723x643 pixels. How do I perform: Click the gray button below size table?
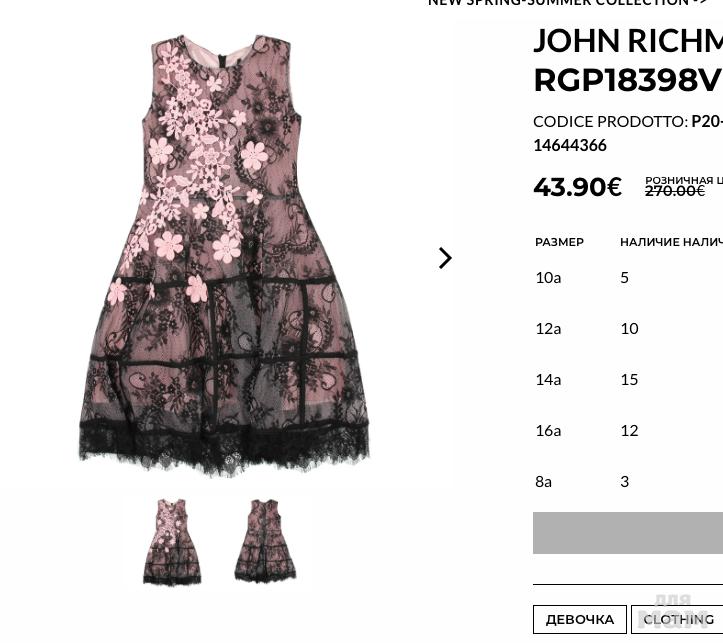point(628,533)
